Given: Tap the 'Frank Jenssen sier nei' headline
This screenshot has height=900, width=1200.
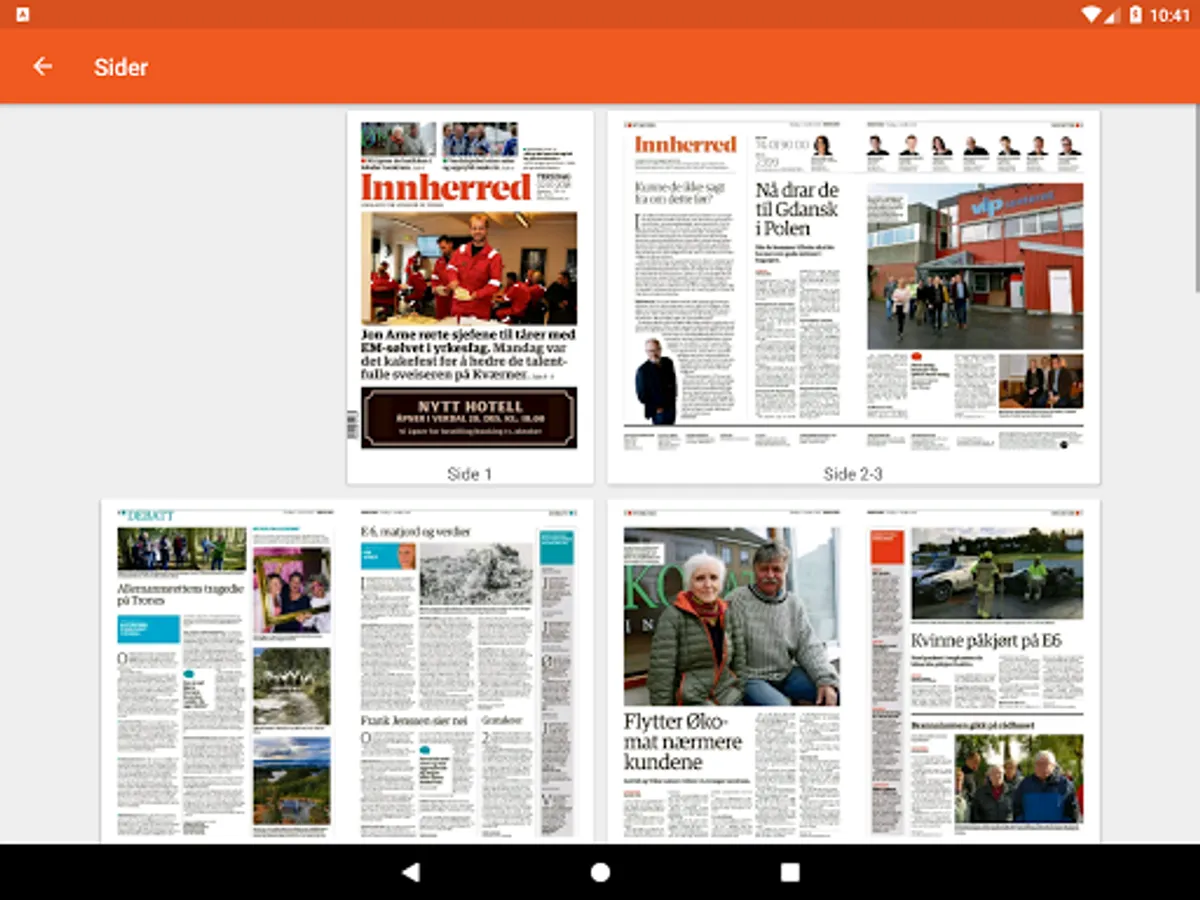Looking at the screenshot, I should (413, 719).
